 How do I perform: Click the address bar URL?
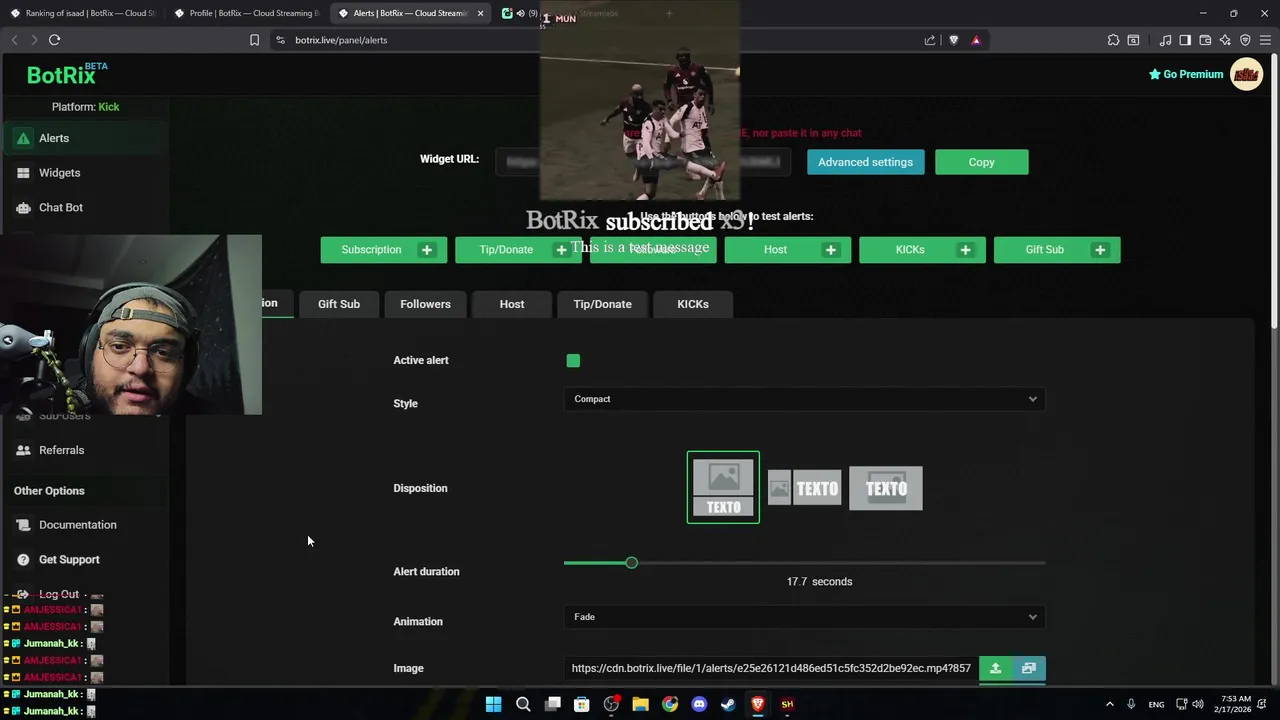click(x=341, y=40)
